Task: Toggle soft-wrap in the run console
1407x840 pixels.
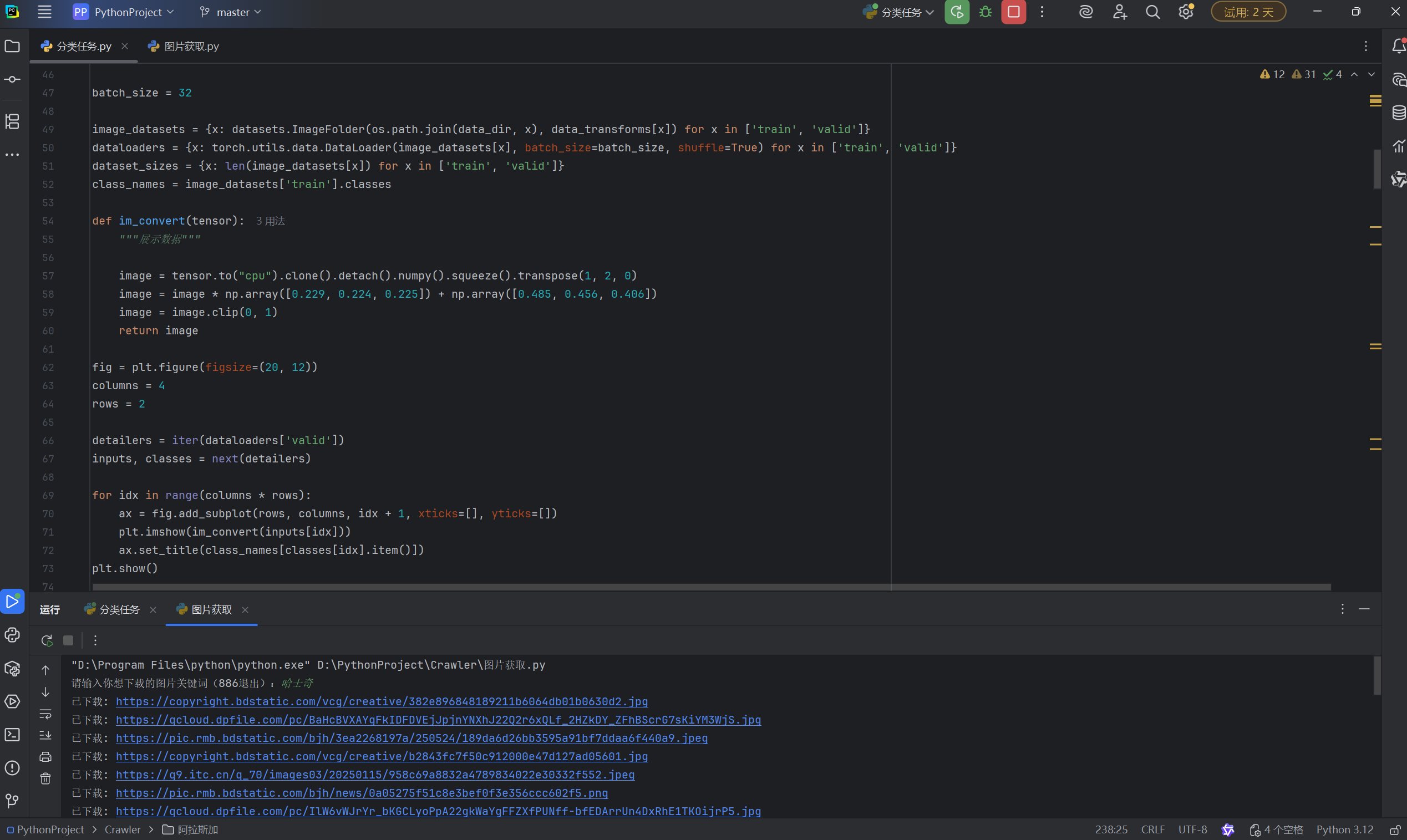Action: pyautogui.click(x=46, y=714)
